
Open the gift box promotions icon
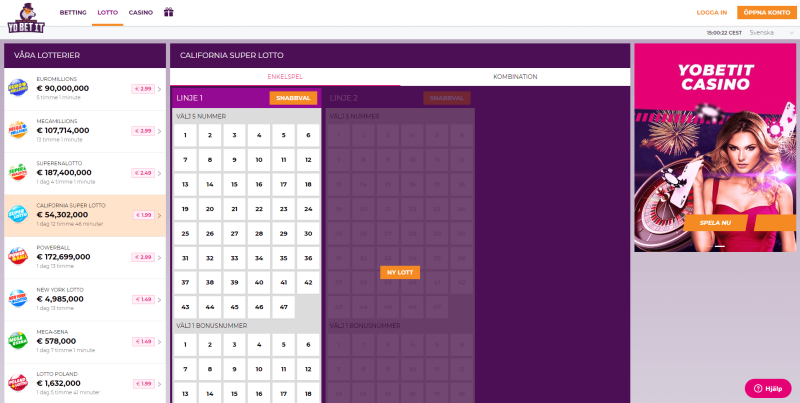click(x=169, y=12)
